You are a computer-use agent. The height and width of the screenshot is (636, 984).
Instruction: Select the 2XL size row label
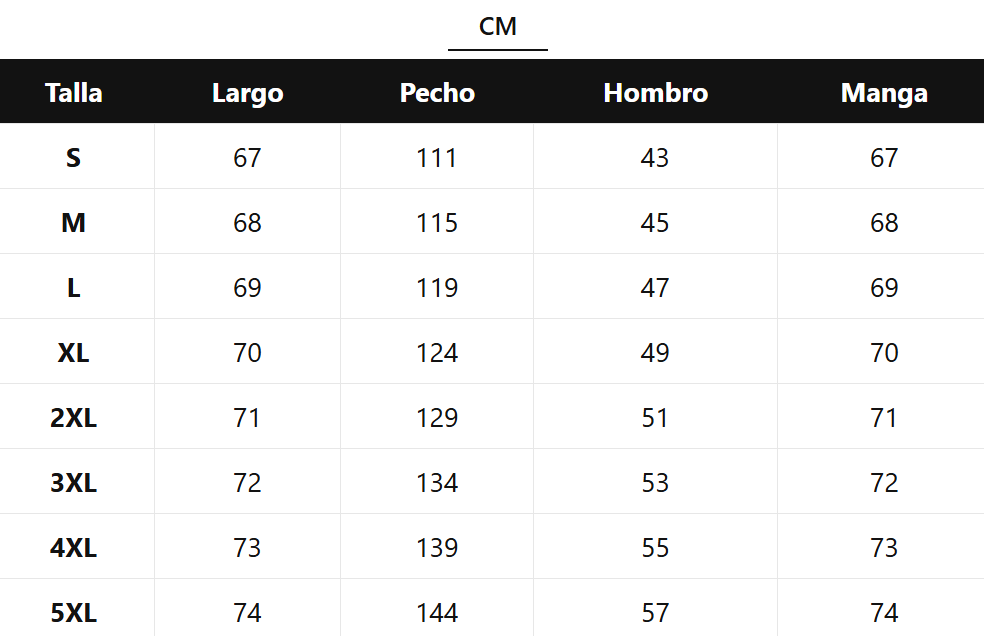pos(74,418)
